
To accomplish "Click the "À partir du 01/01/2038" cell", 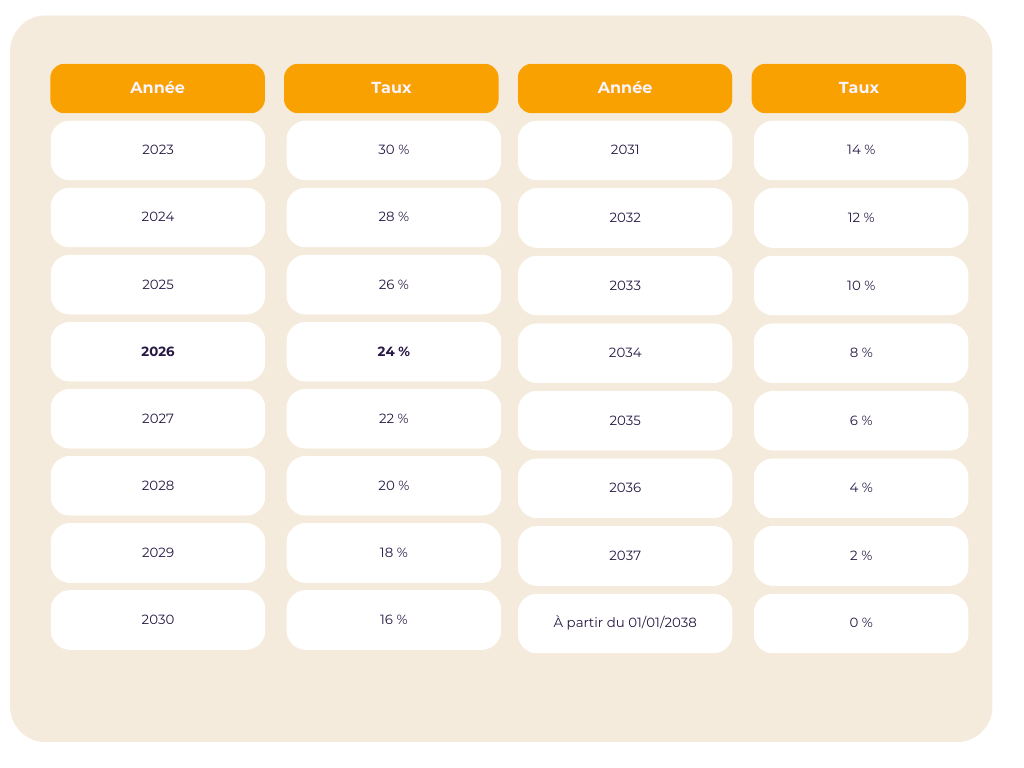I will (625, 623).
